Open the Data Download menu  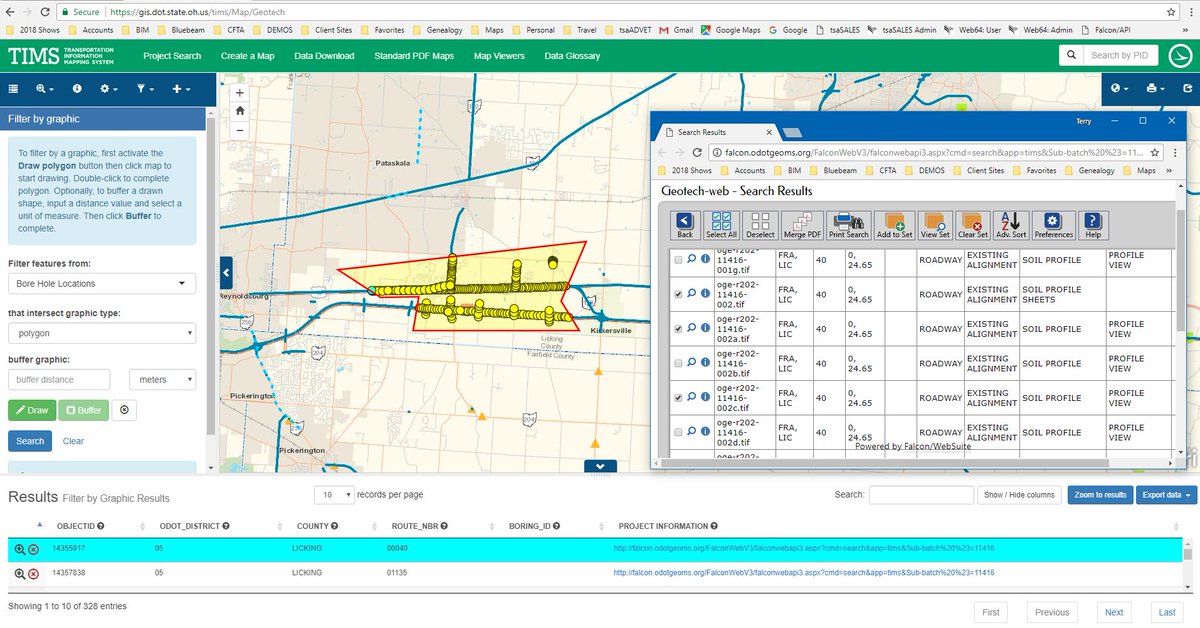324,56
